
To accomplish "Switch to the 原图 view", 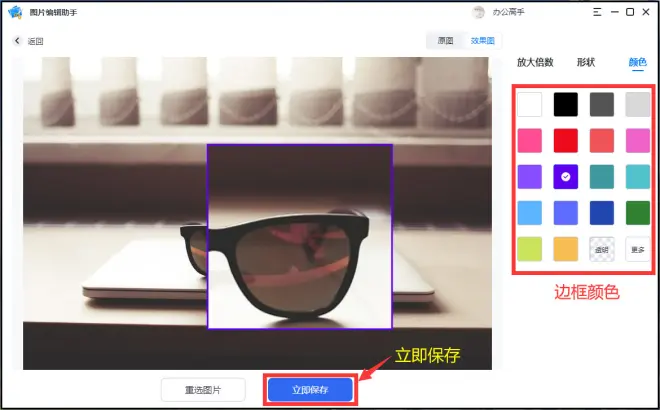I will pos(445,41).
